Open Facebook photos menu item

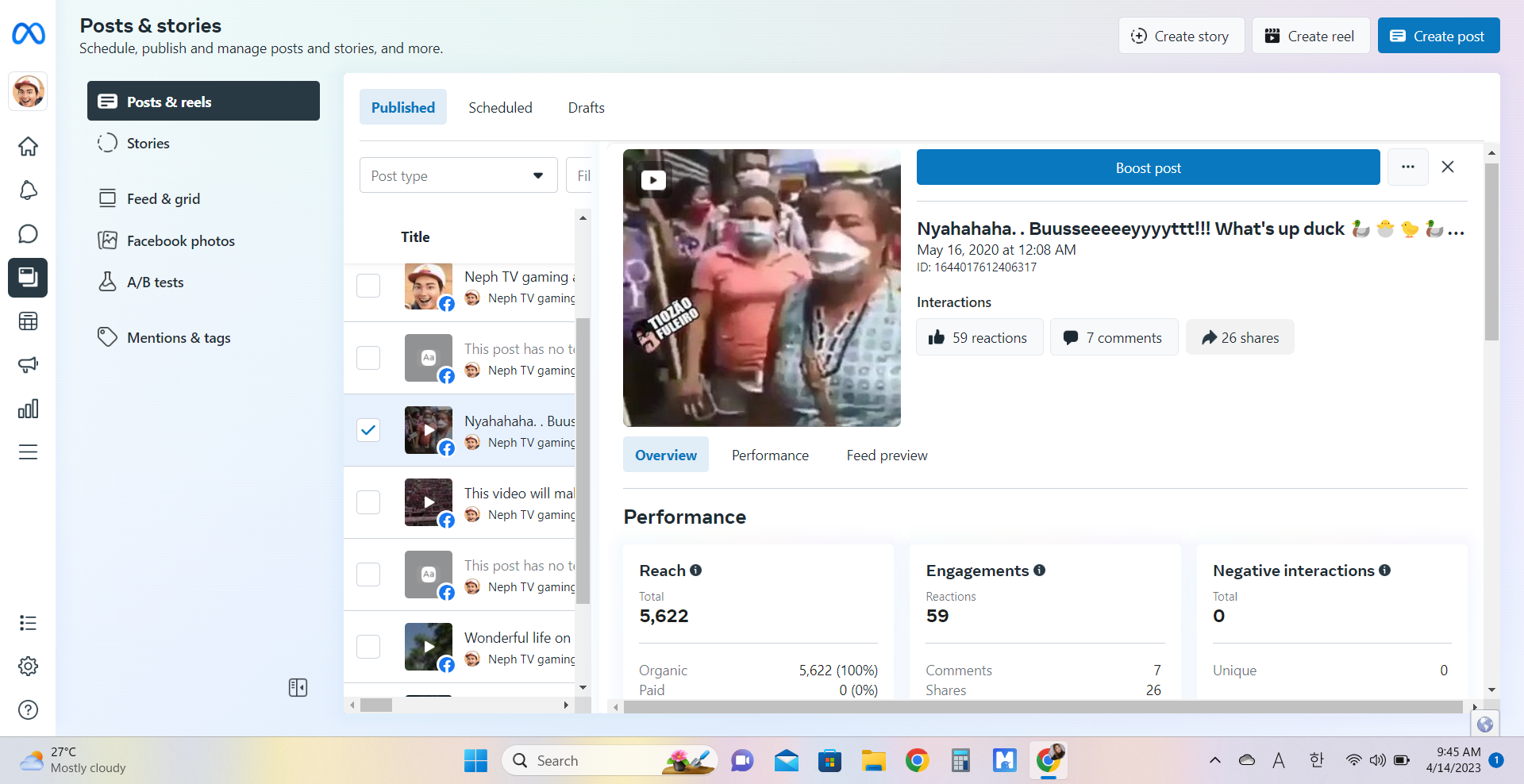point(203,240)
